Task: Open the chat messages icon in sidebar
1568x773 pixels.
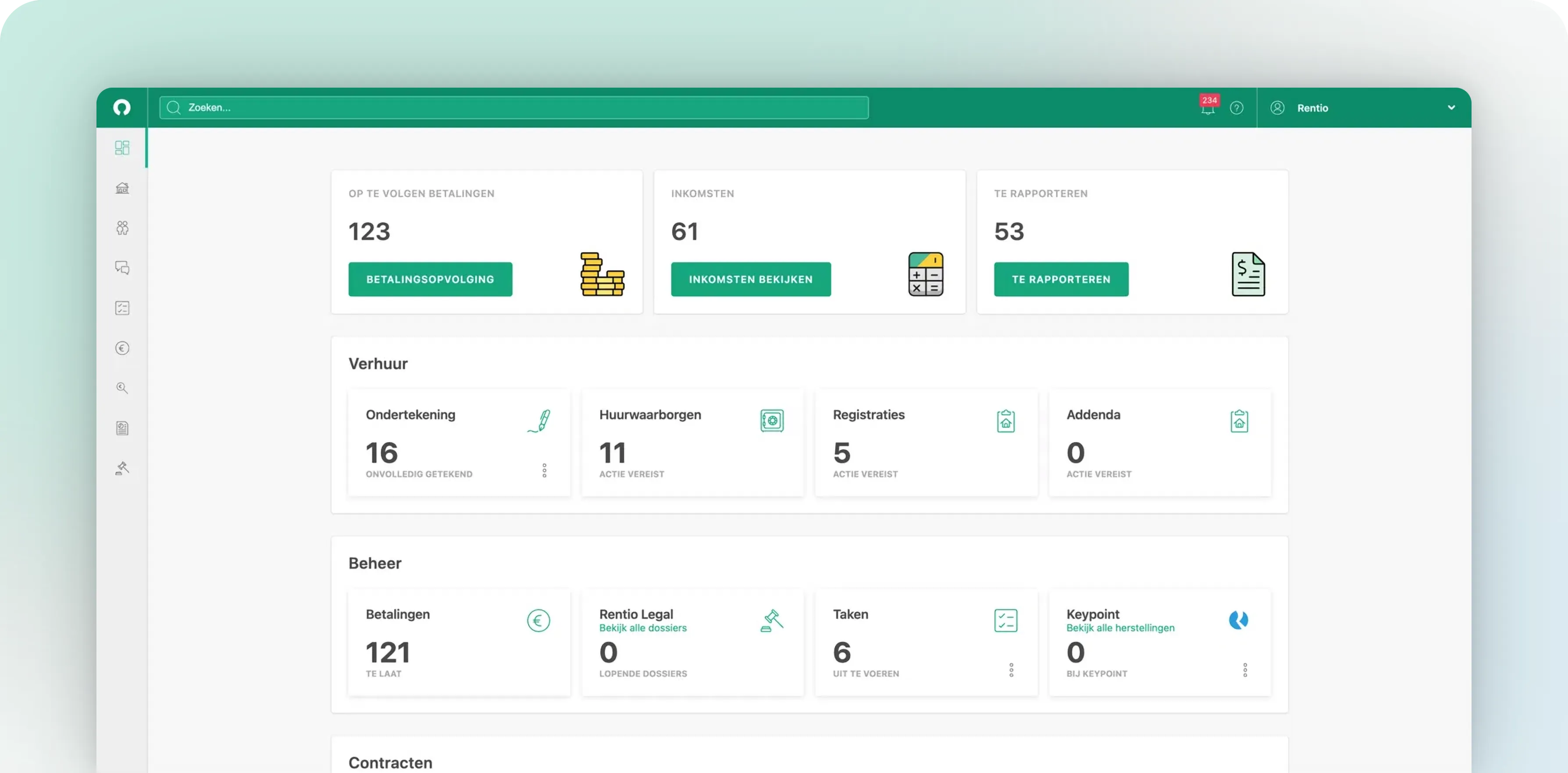Action: [x=122, y=268]
